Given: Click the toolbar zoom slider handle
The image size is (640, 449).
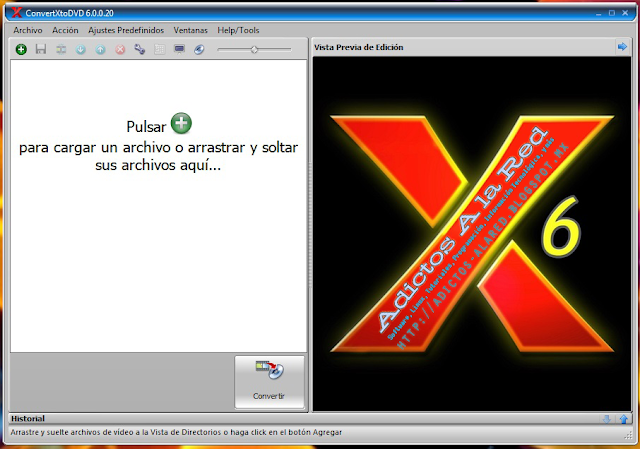Looking at the screenshot, I should pos(254,49).
